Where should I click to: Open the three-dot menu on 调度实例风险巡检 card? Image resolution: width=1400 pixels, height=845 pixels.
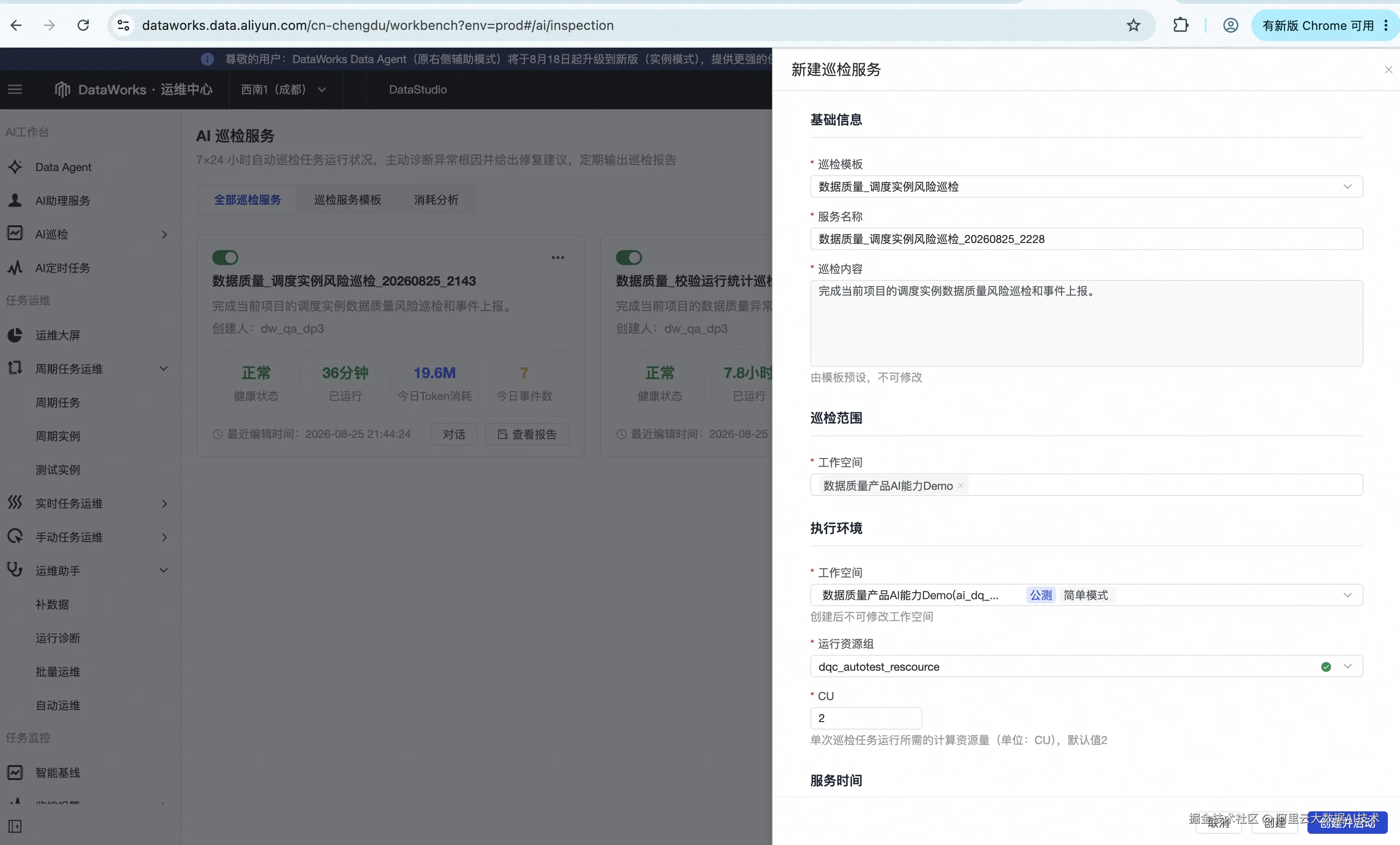tap(558, 258)
